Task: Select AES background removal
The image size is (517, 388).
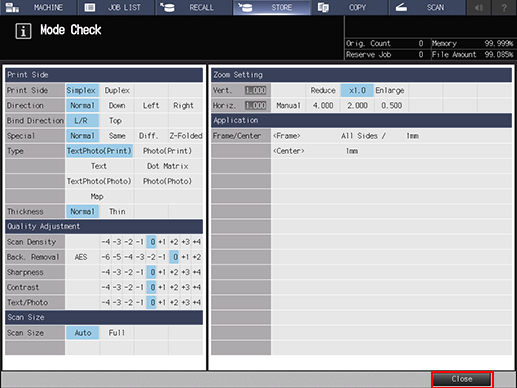Action: [81, 257]
